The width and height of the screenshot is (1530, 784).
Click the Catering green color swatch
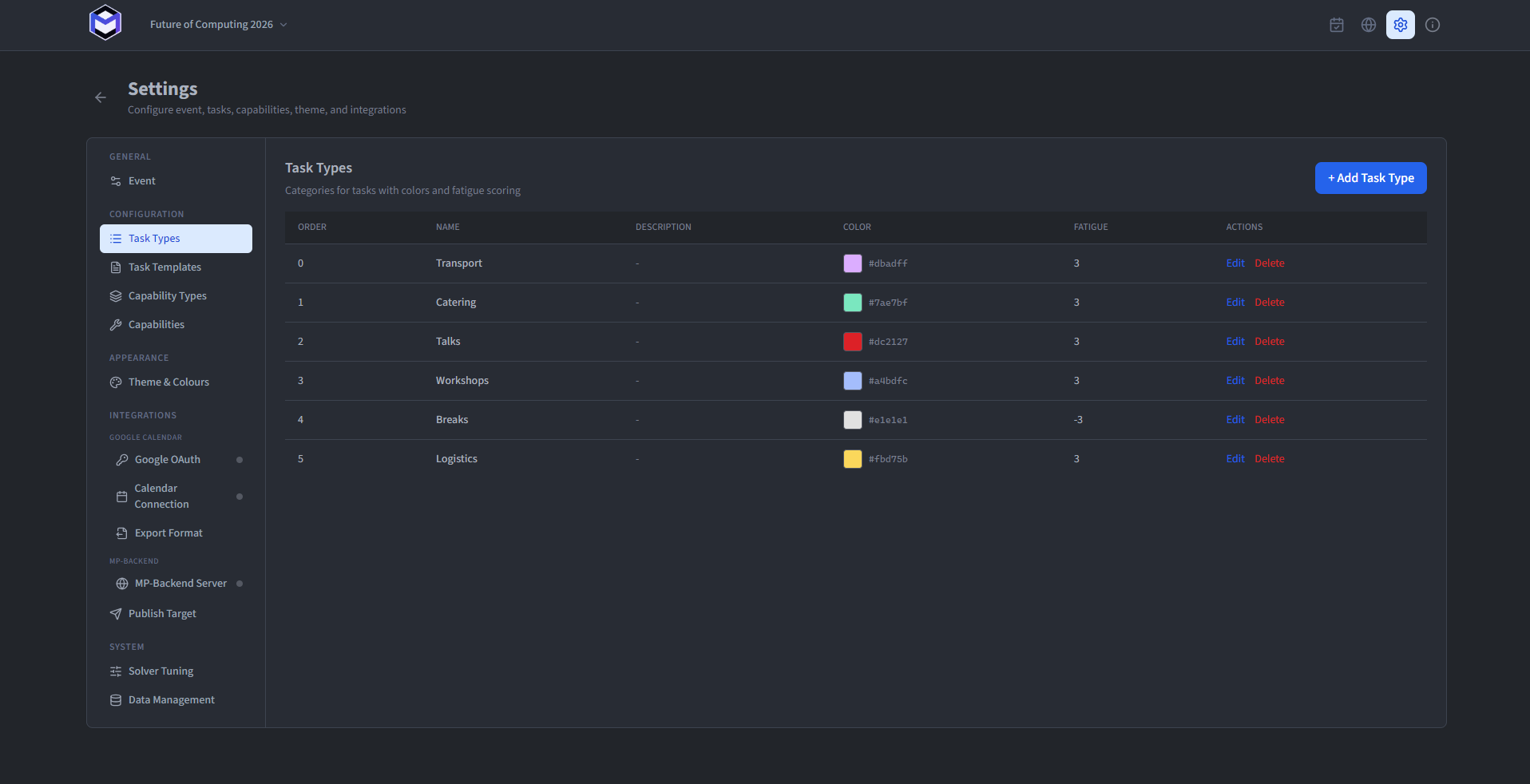853,303
